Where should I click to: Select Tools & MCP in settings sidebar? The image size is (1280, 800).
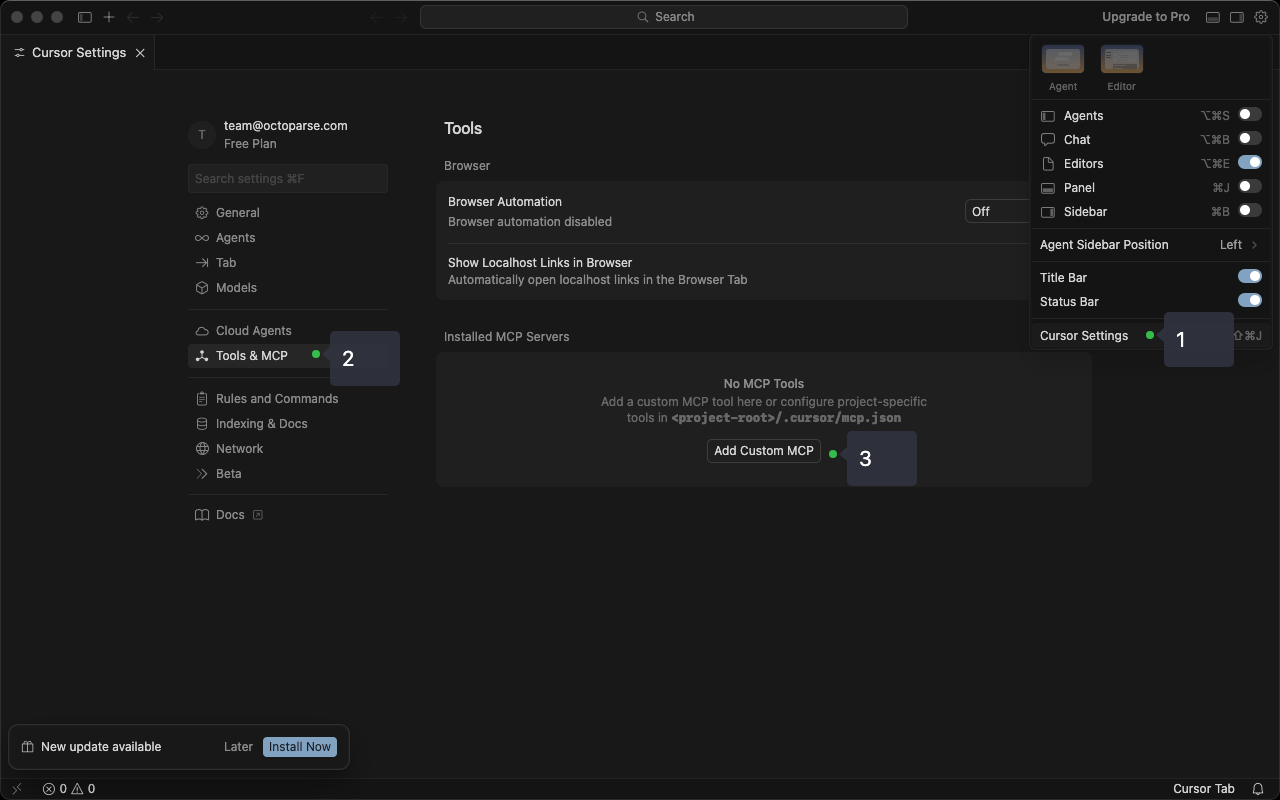point(258,356)
